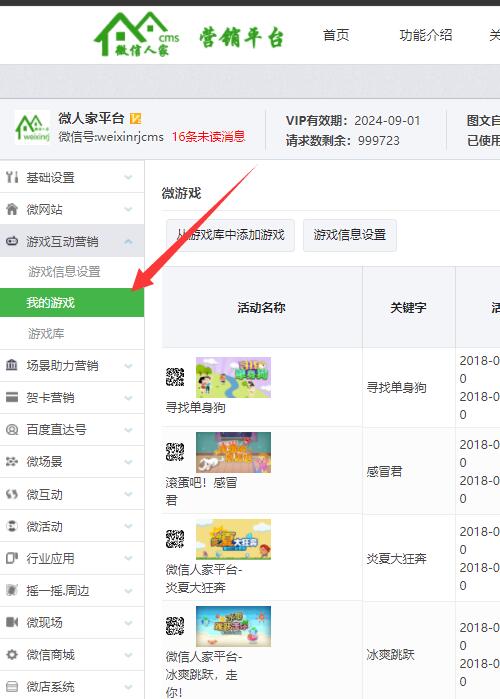Open the 16条未读消息 link
Image resolution: width=500 pixels, height=699 pixels.
pyautogui.click(x=208, y=136)
